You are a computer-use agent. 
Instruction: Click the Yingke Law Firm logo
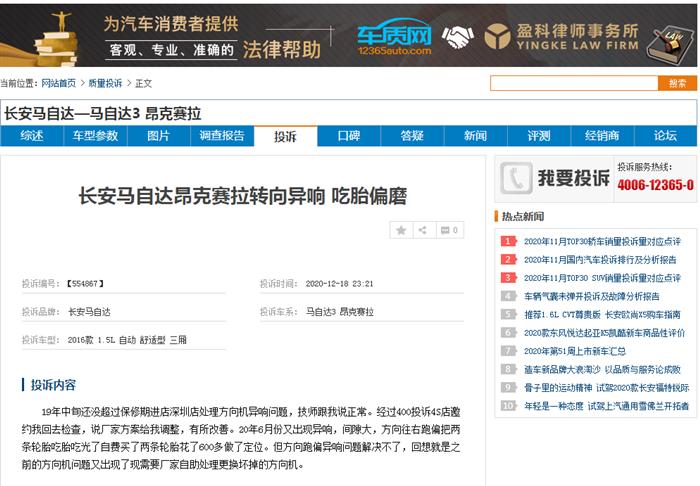(562, 37)
